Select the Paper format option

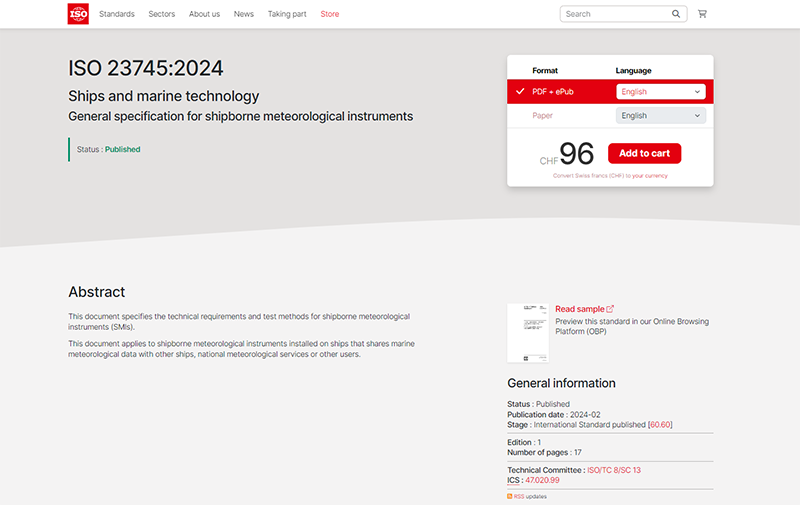point(542,116)
